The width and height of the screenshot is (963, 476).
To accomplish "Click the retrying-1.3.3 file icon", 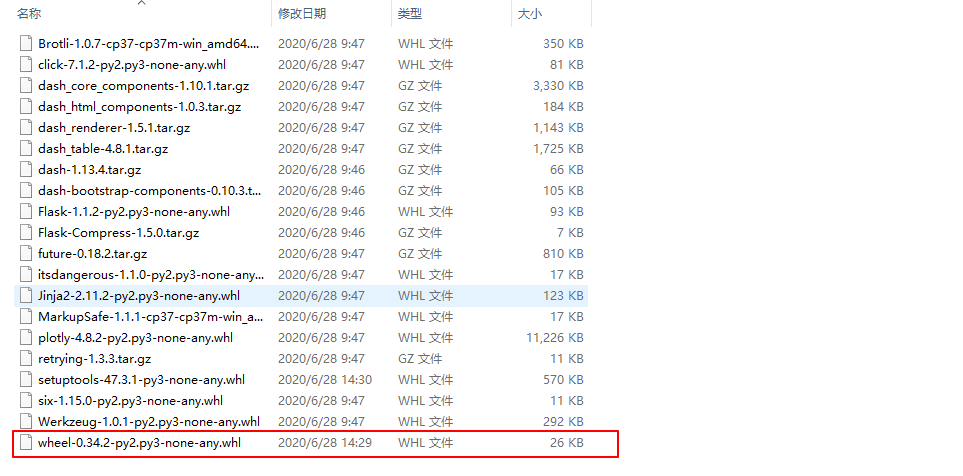I will point(25,358).
